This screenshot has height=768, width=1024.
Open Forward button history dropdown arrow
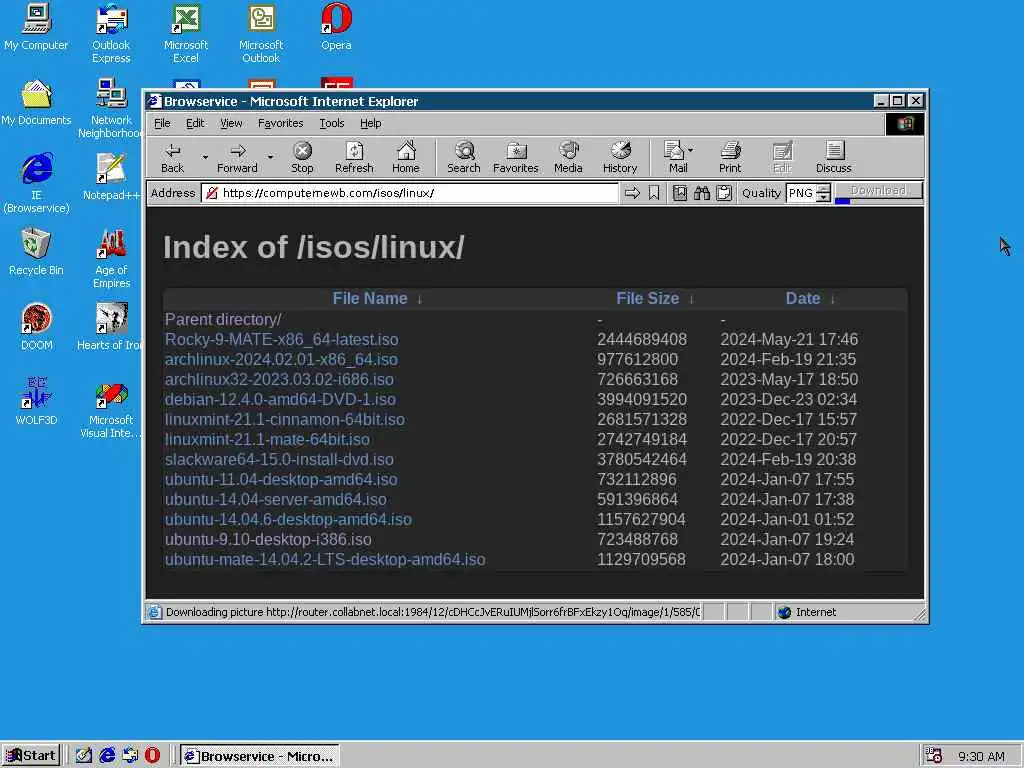coord(270,157)
